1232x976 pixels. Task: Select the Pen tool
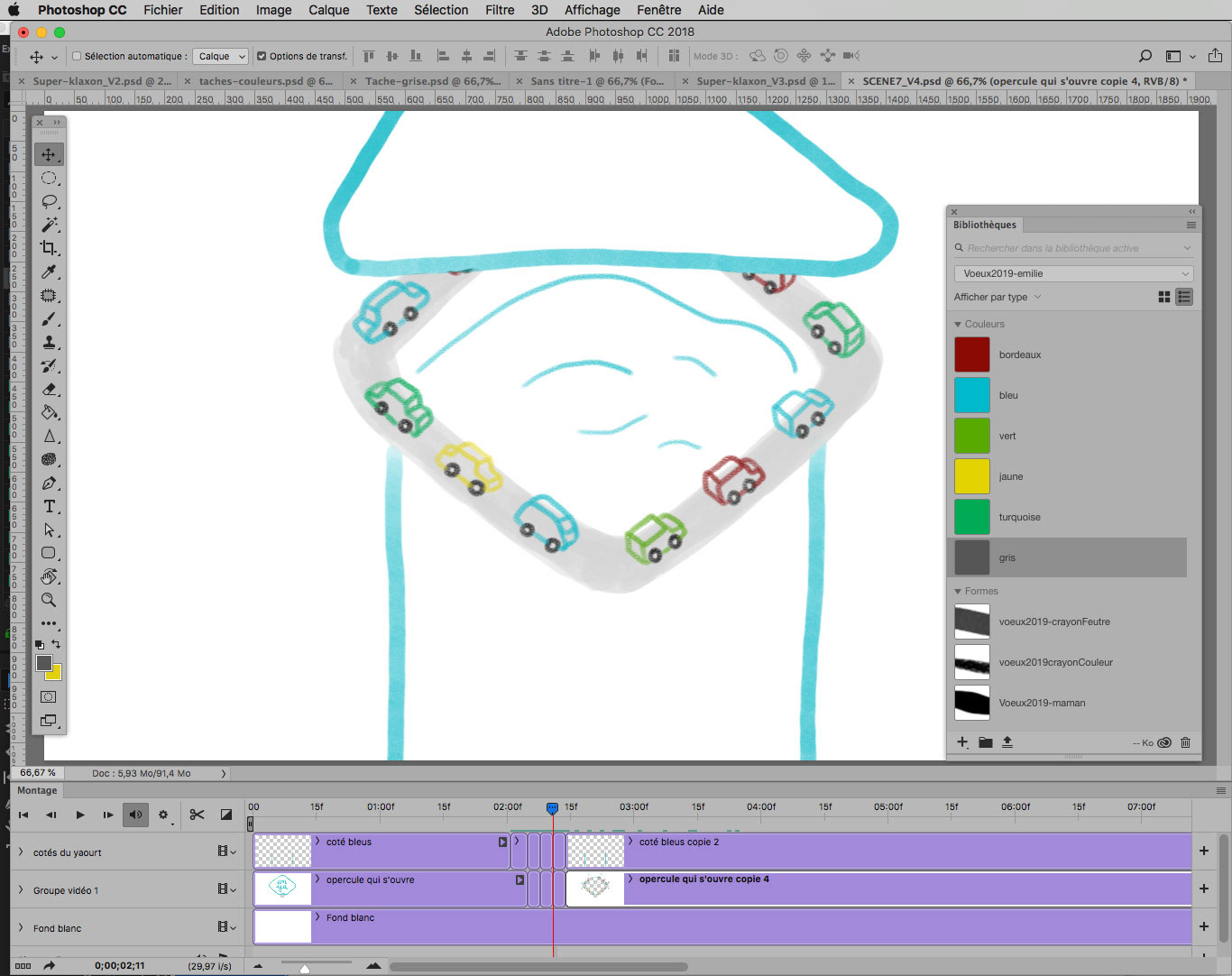49,483
